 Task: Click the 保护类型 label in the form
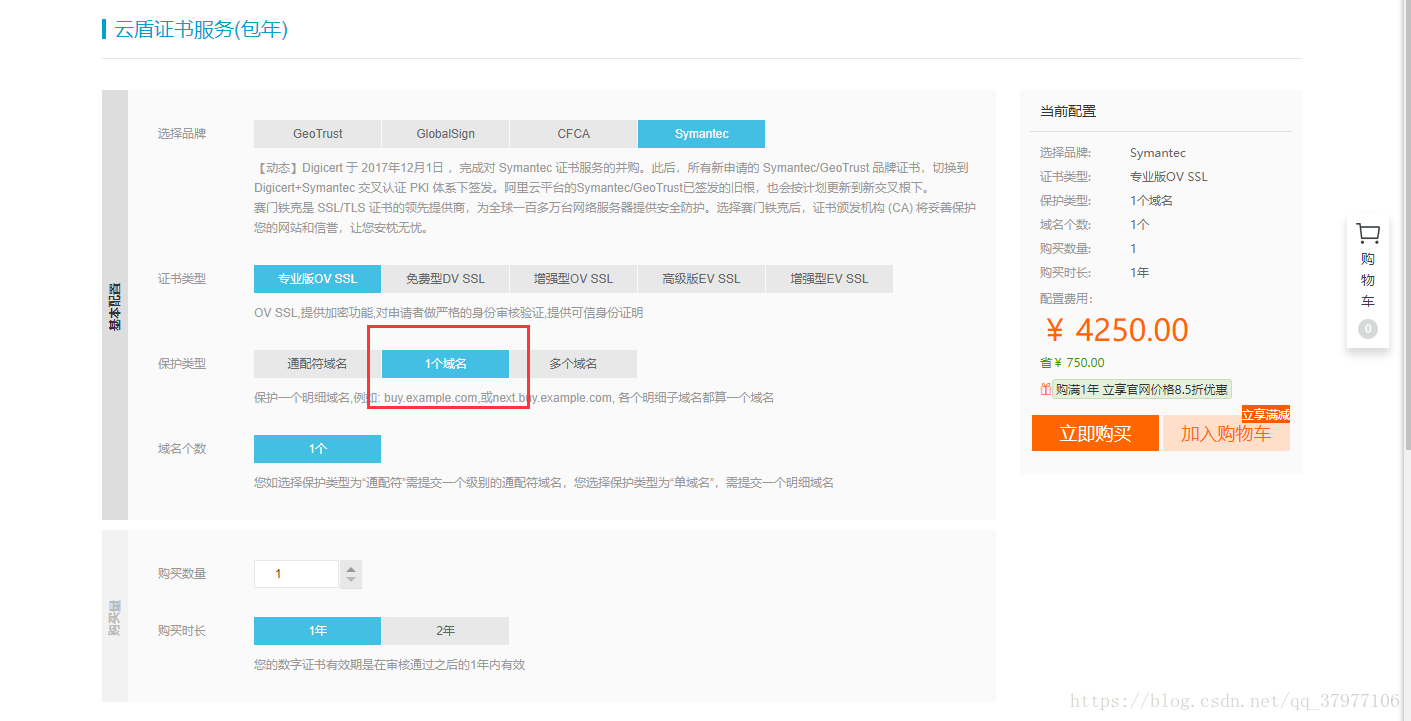pyautogui.click(x=182, y=364)
